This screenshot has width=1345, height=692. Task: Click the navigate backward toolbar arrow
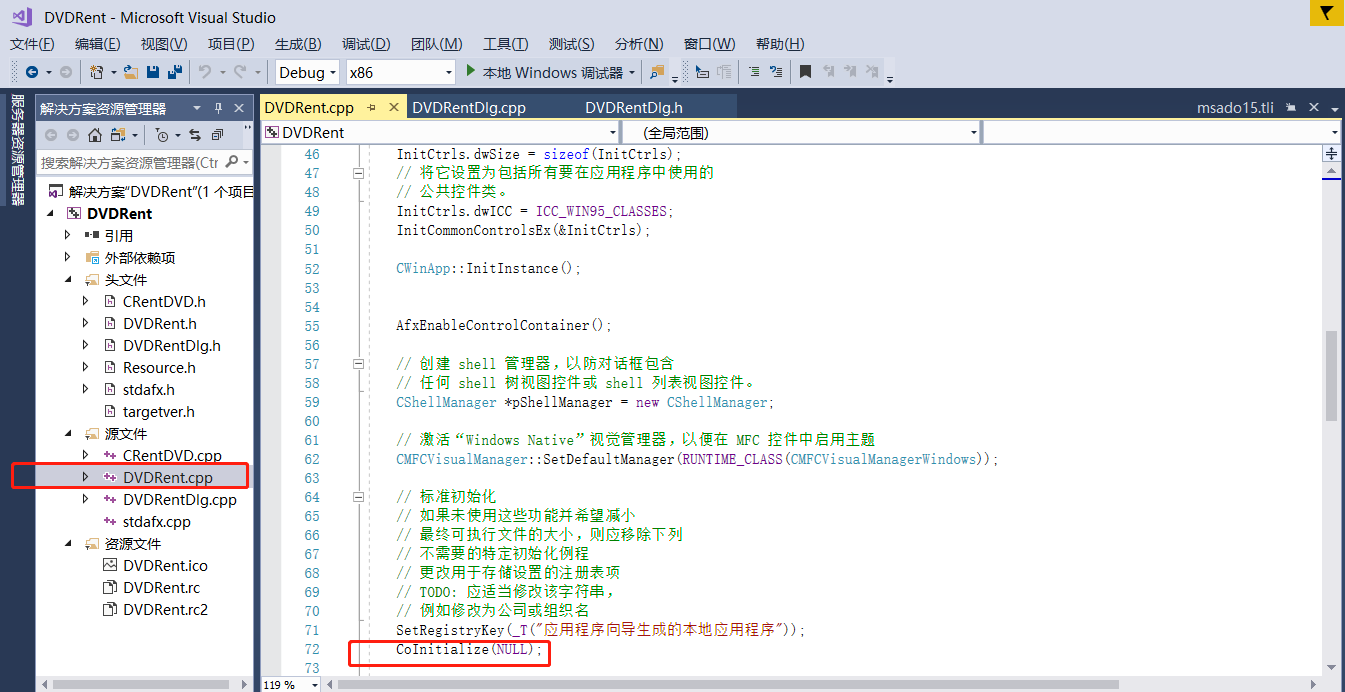click(x=32, y=72)
